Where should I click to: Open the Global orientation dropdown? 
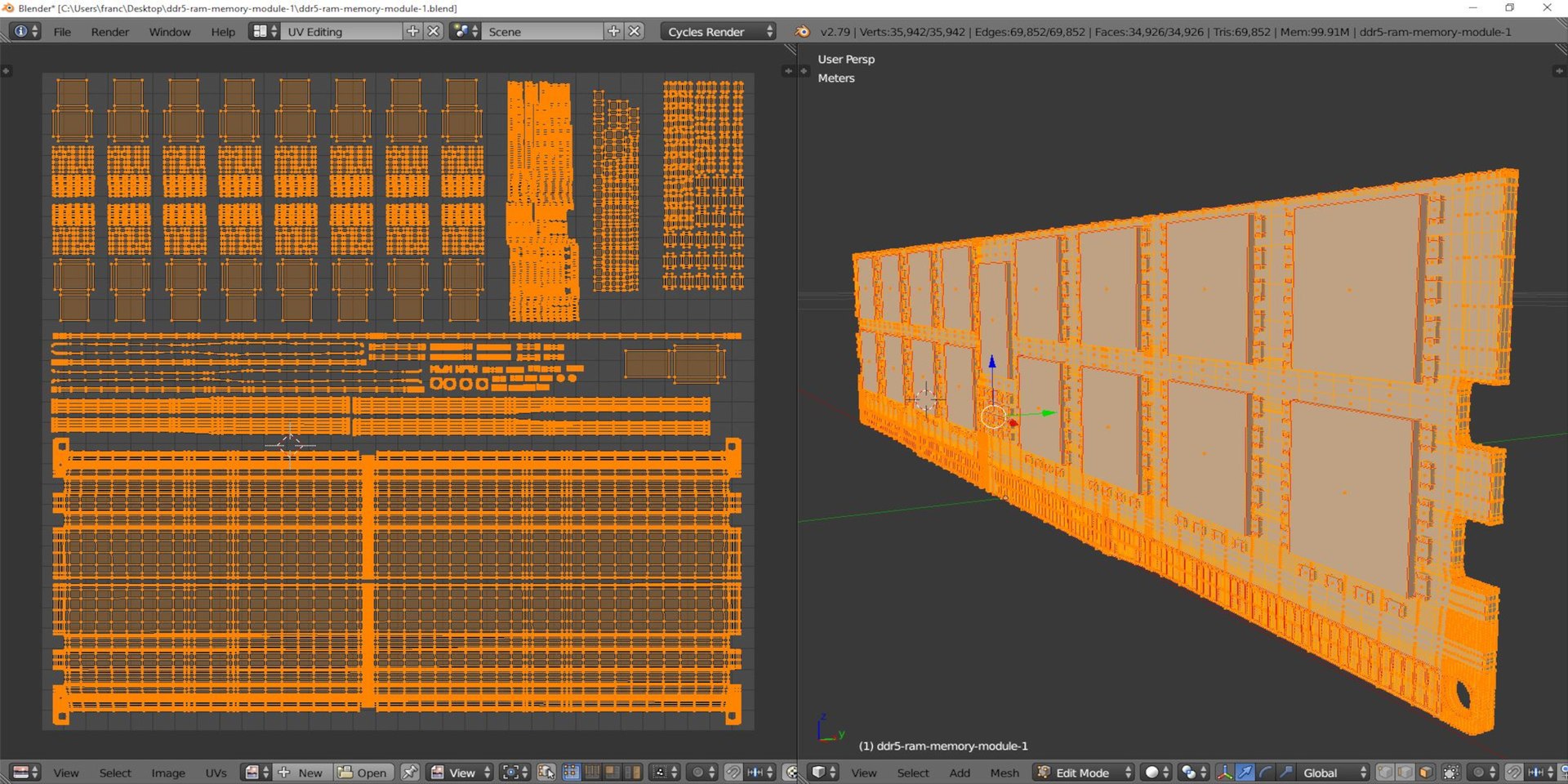pyautogui.click(x=1333, y=773)
